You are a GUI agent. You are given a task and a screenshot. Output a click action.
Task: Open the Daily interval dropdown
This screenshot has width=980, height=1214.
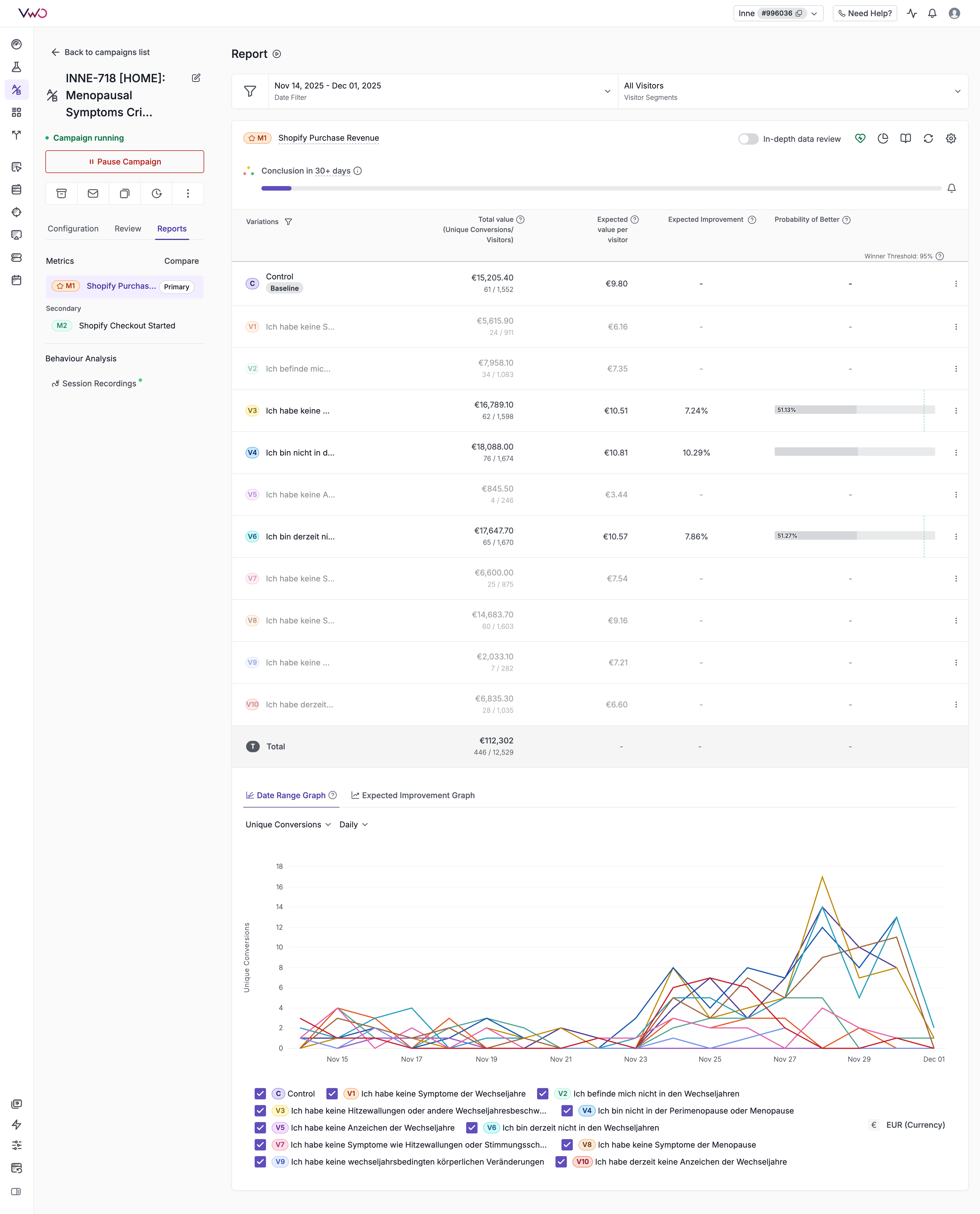click(353, 824)
